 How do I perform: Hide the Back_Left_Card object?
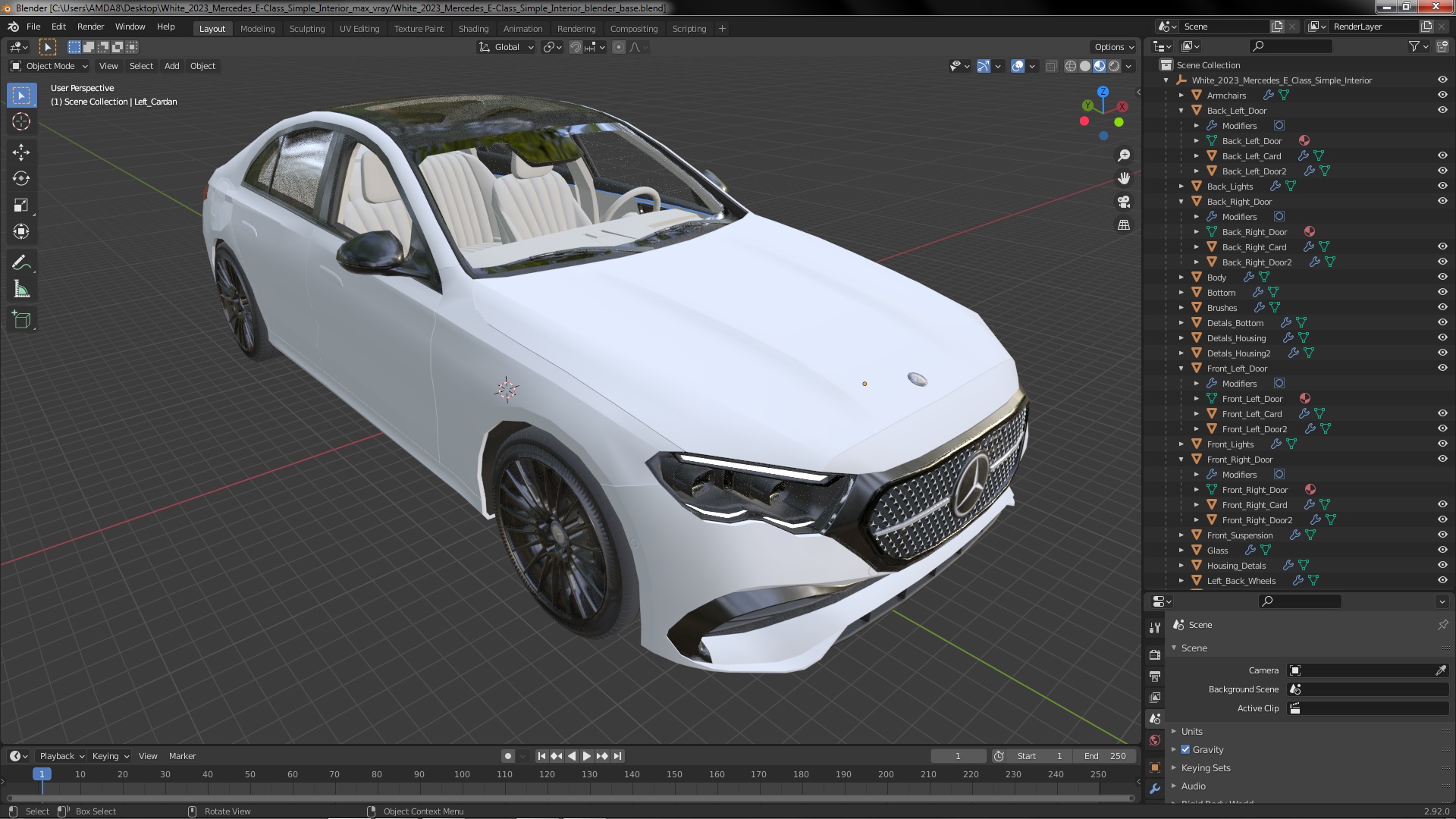point(1442,156)
